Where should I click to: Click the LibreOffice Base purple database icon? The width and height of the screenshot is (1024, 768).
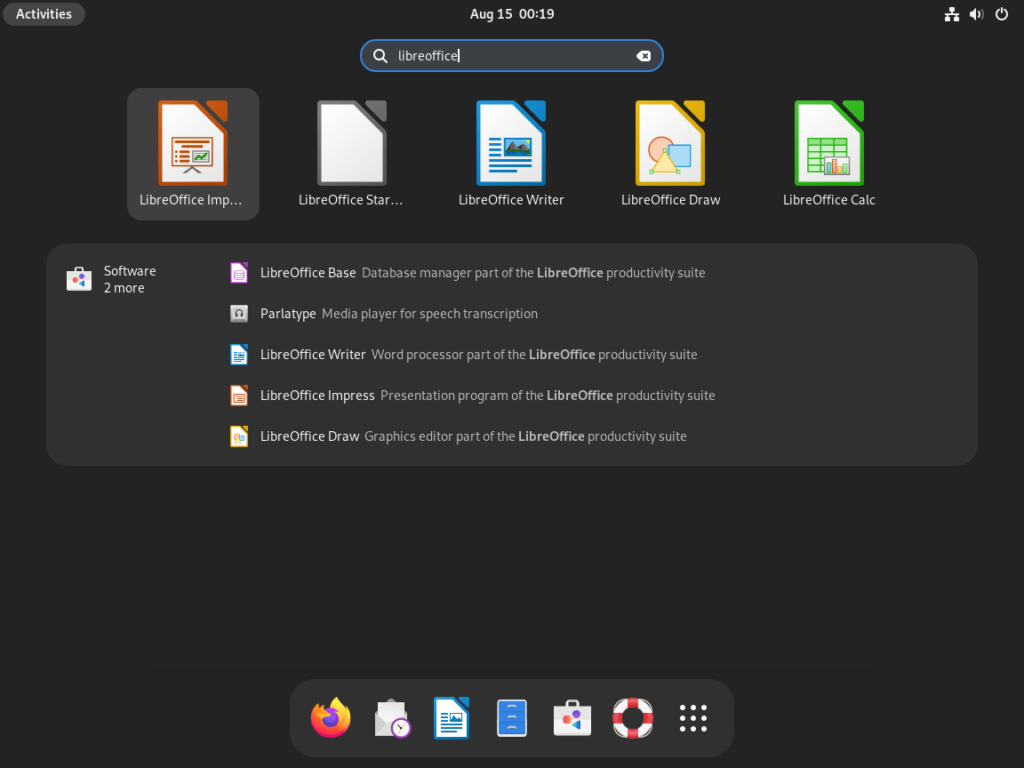[239, 273]
